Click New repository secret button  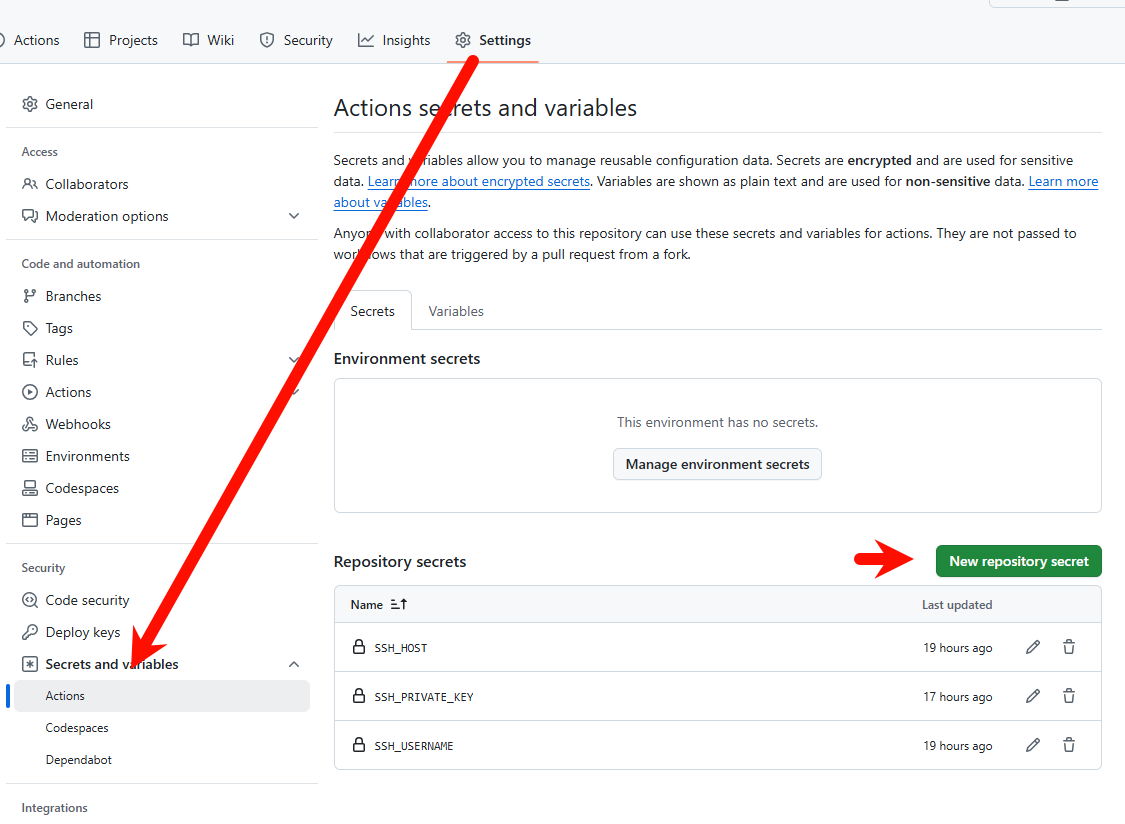pyautogui.click(x=1018, y=561)
